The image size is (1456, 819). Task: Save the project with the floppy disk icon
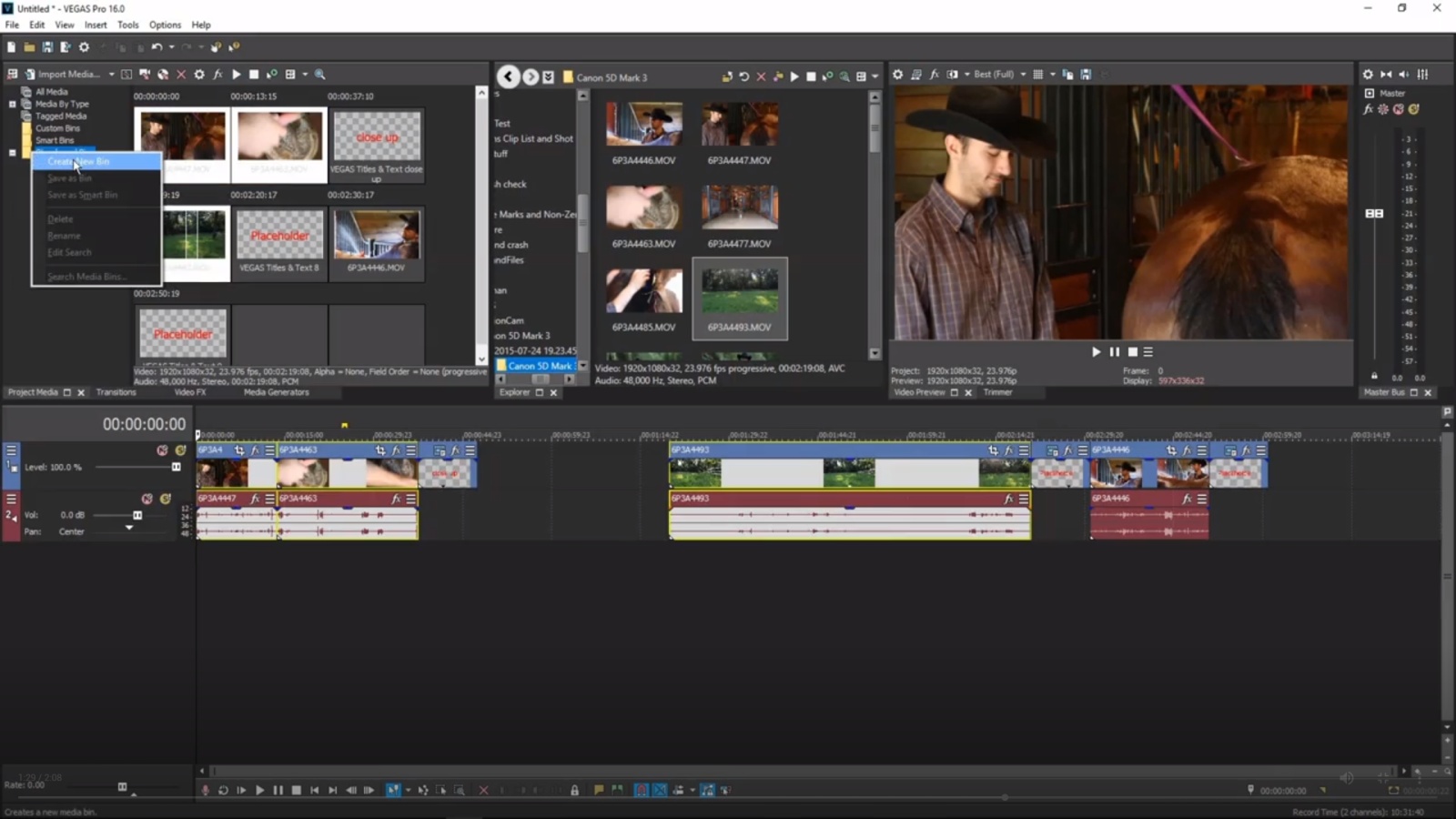[47, 47]
